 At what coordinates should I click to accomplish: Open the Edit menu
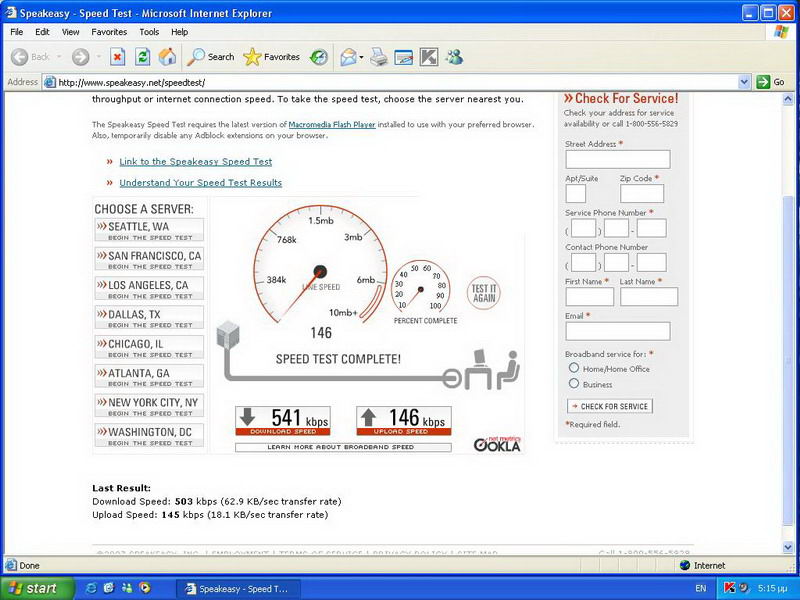[42, 32]
